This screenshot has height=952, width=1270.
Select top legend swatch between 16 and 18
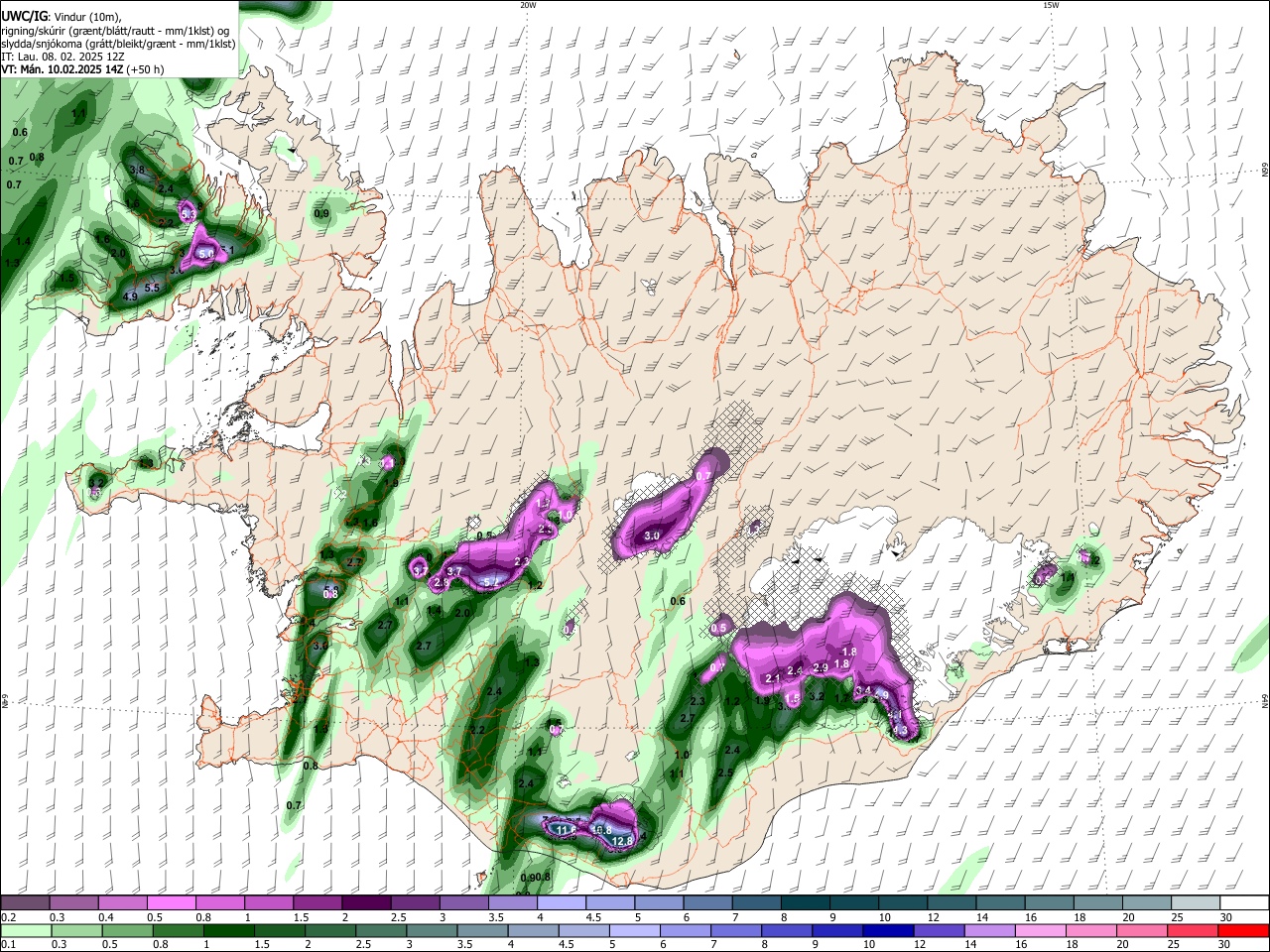point(1050,902)
